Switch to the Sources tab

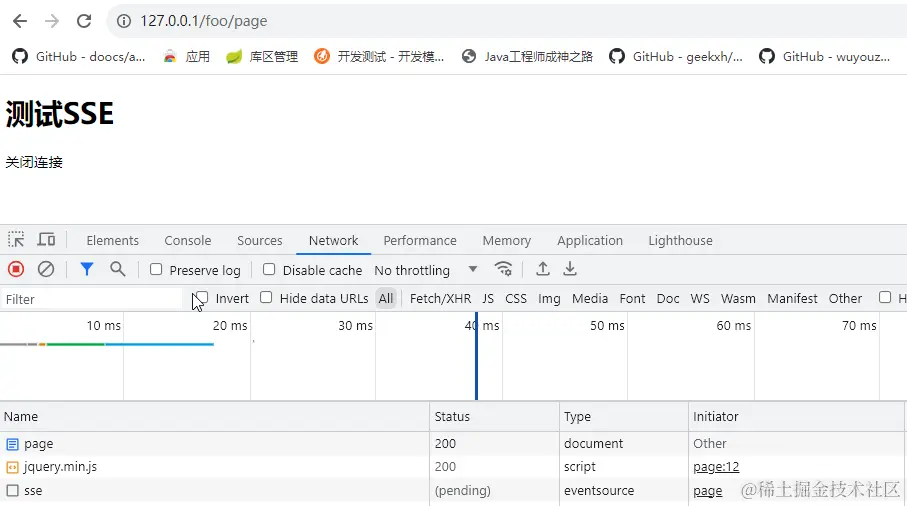[x=260, y=241]
